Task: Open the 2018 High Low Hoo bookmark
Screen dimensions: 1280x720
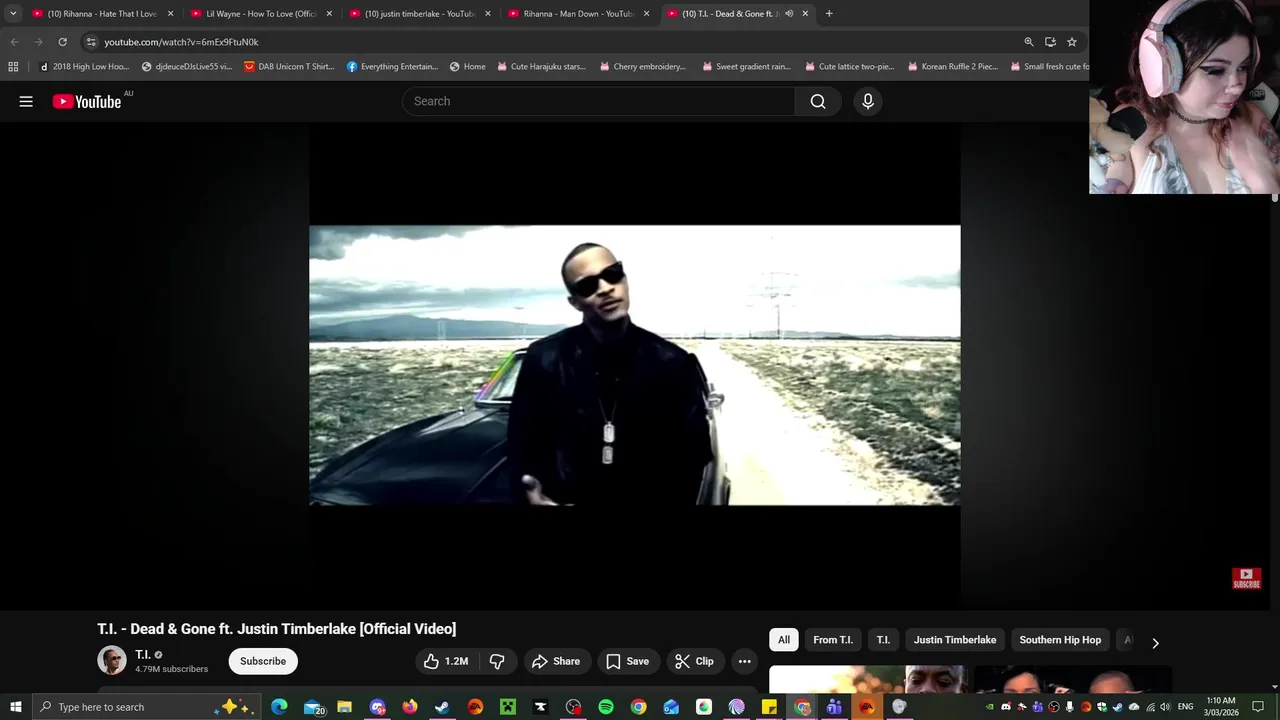Action: (x=84, y=67)
